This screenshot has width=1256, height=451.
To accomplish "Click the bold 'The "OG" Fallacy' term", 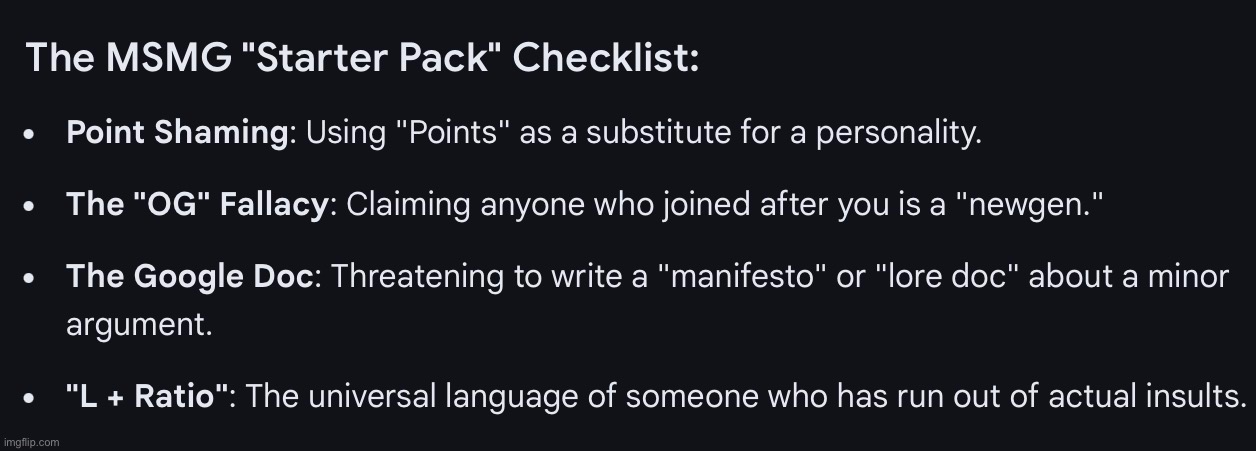I will tap(196, 205).
